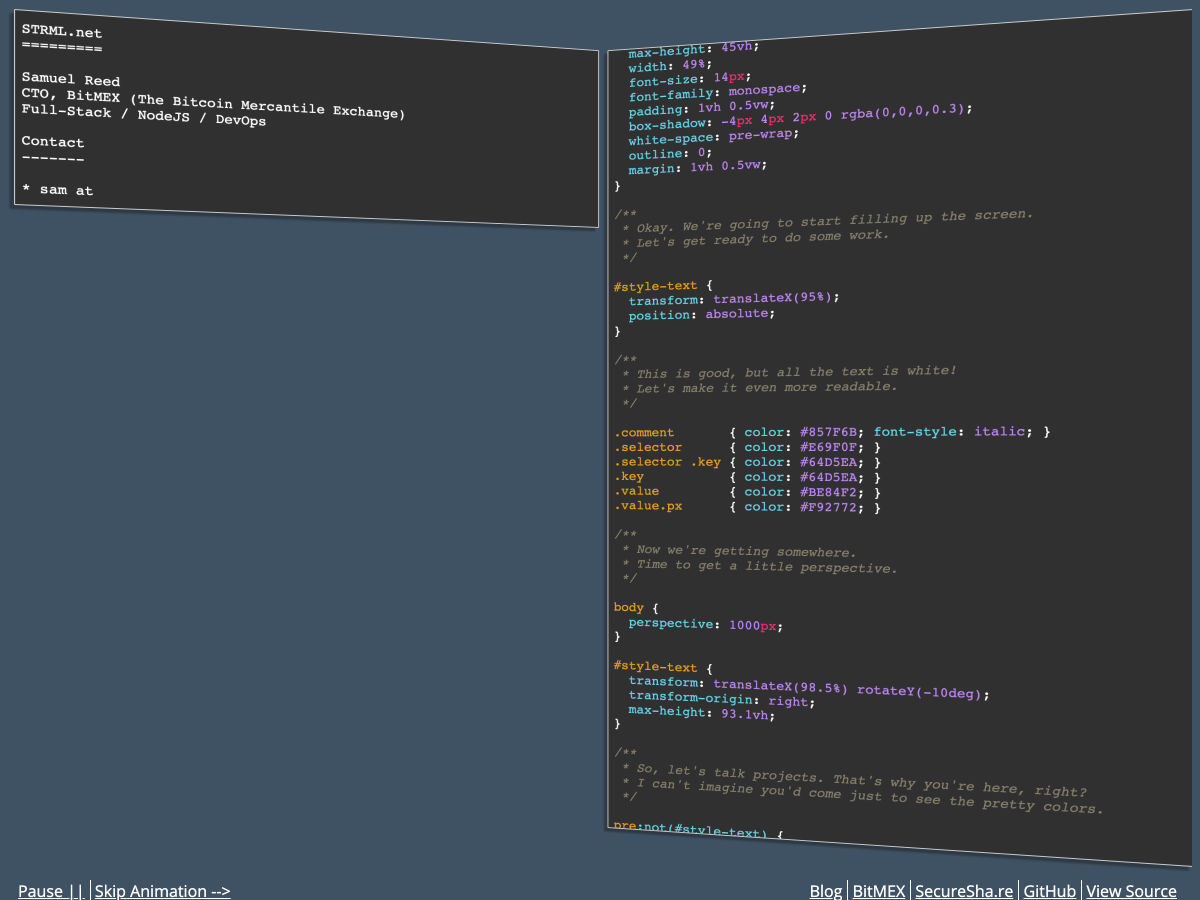Open the Blog link
The height and width of the screenshot is (900, 1200).
[826, 891]
